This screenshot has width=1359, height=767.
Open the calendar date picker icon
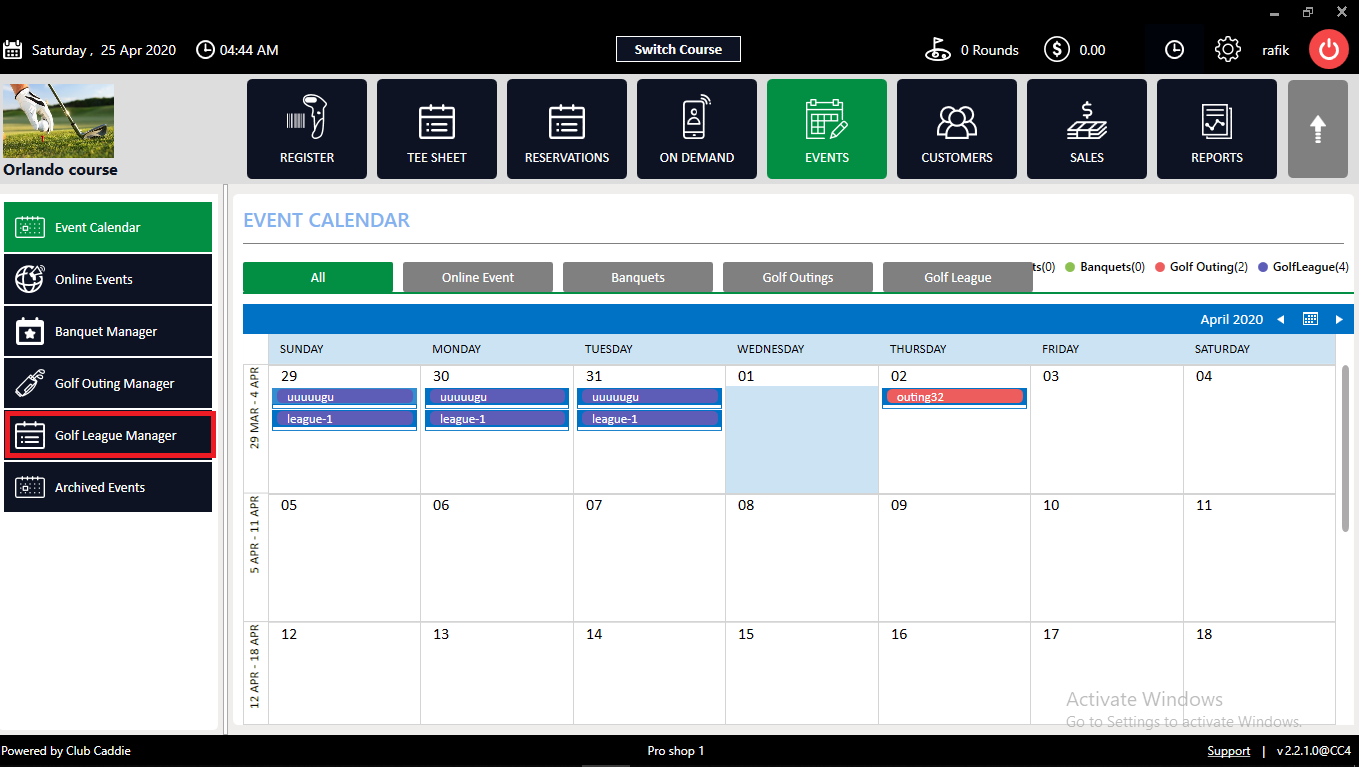click(1310, 319)
